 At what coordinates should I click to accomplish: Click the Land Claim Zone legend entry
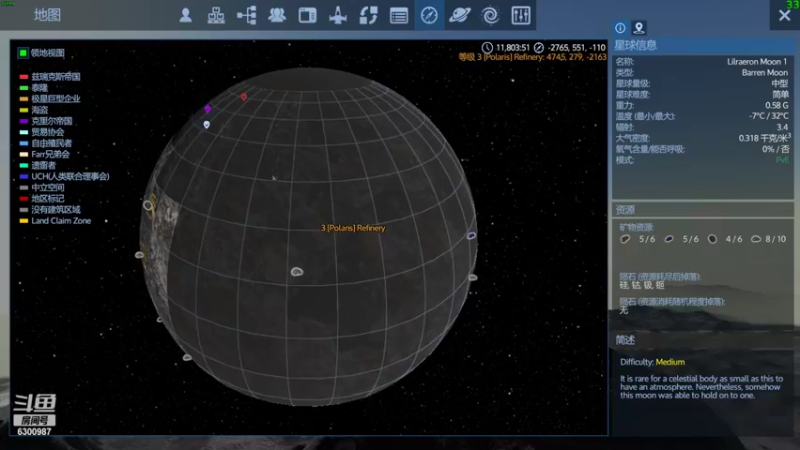61,221
